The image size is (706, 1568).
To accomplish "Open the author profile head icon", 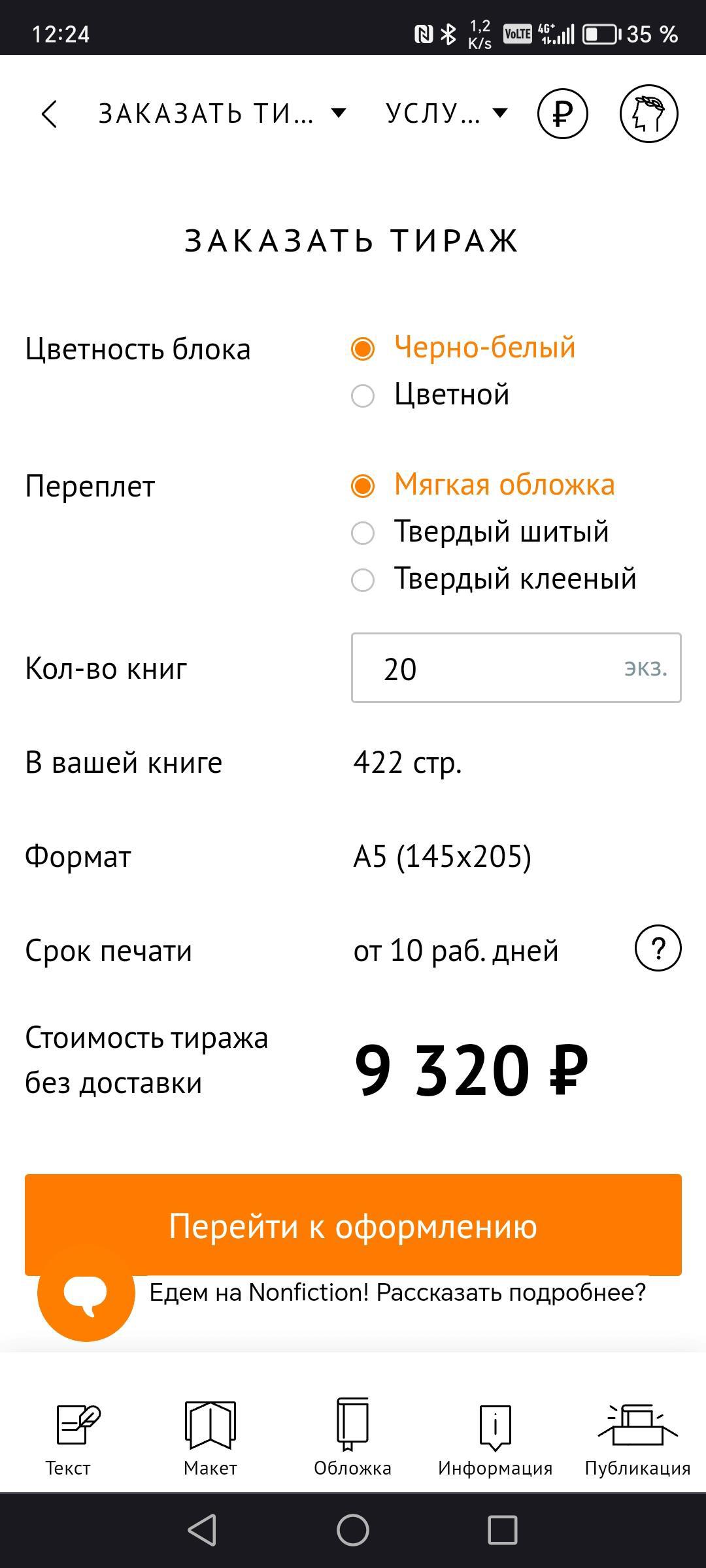I will 648,114.
